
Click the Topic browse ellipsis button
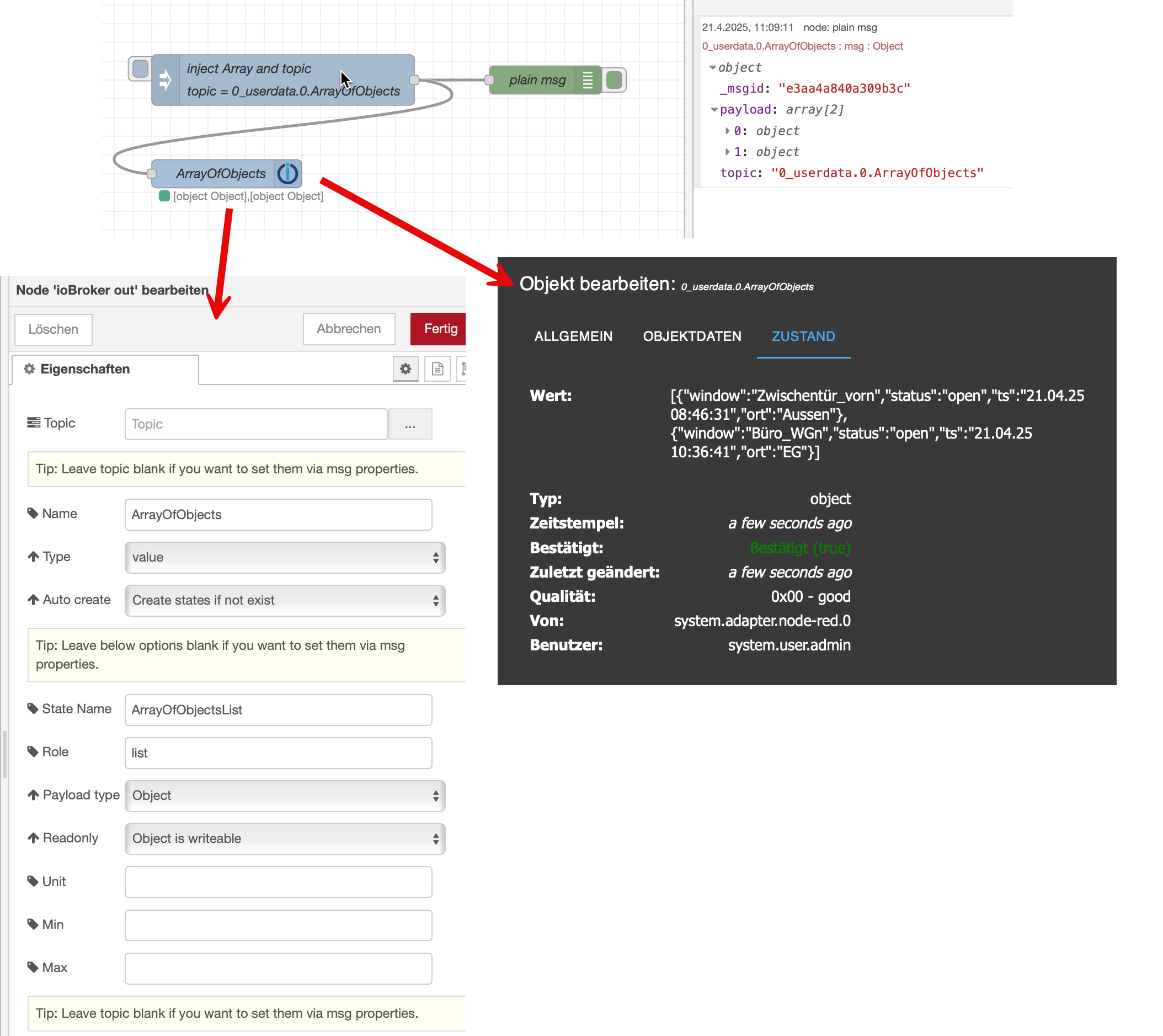coord(410,424)
